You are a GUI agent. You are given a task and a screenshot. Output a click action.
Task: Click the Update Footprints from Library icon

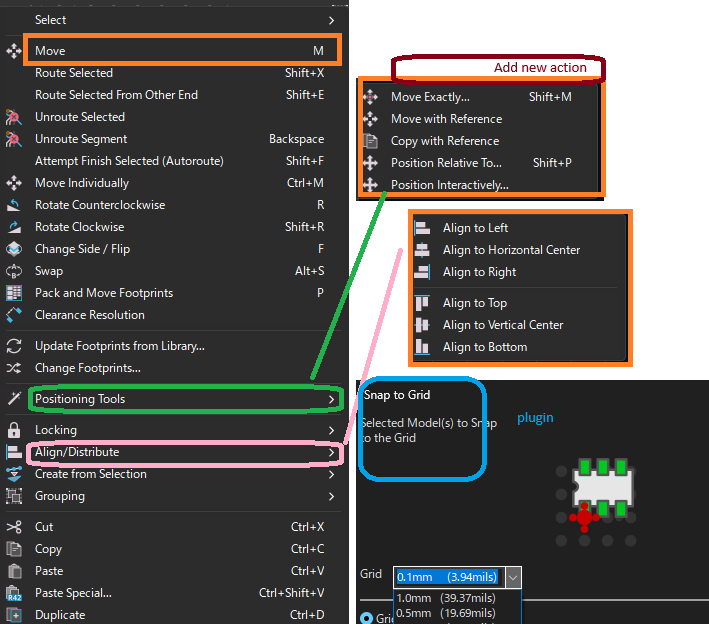pos(14,346)
